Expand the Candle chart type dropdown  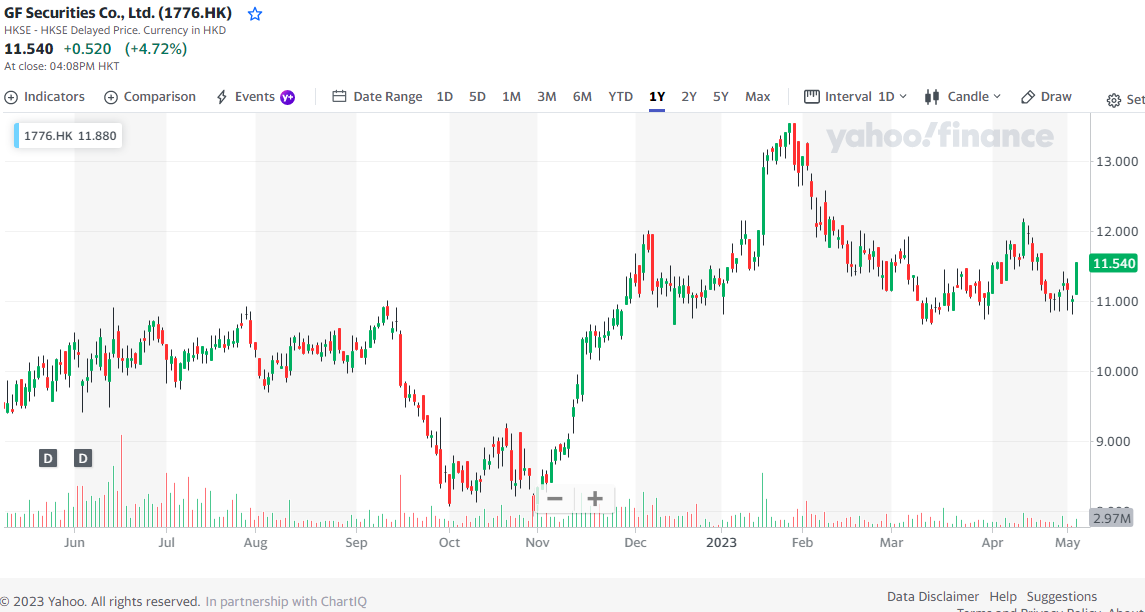pyautogui.click(x=962, y=96)
